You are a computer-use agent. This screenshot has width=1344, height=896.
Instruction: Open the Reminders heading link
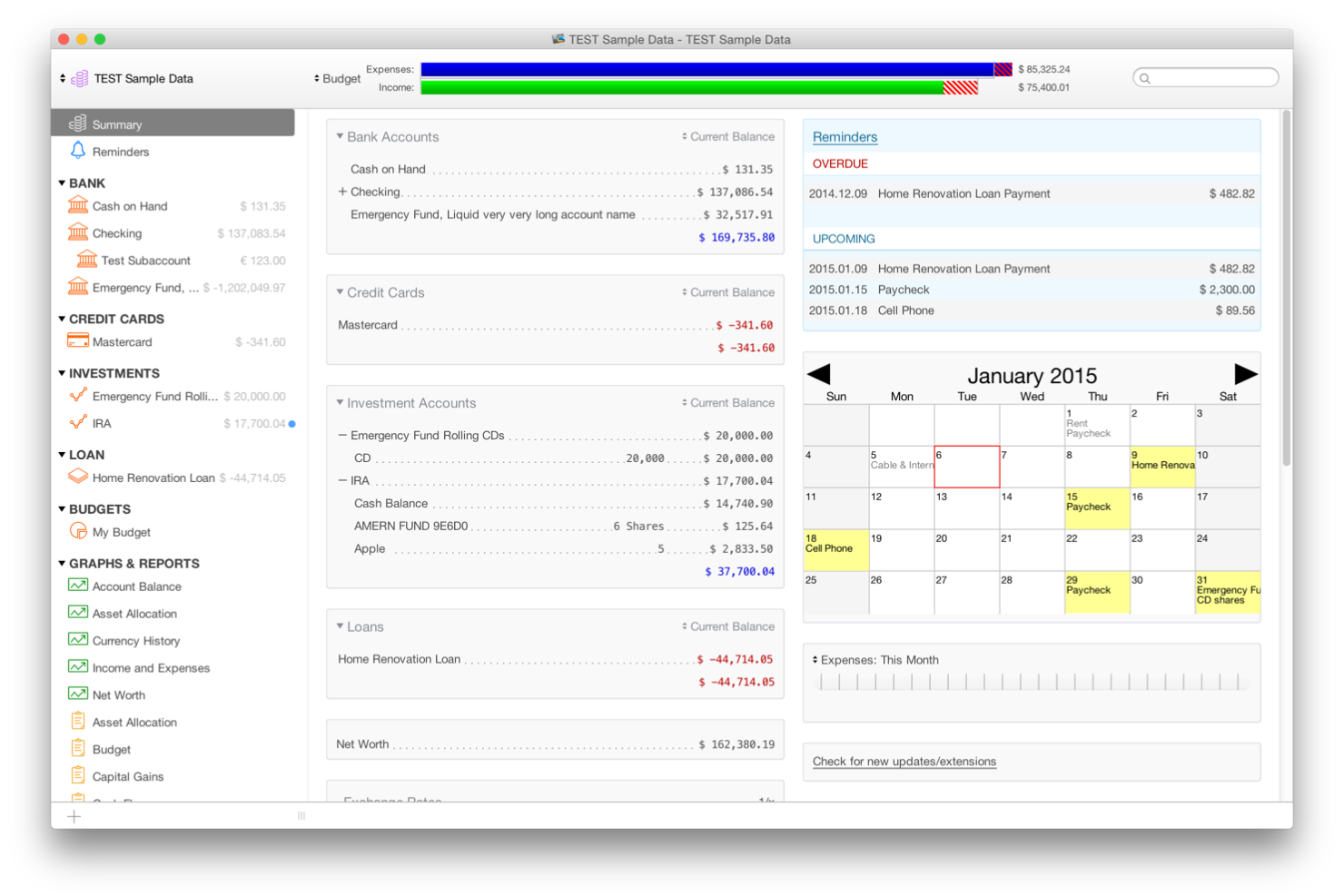tap(845, 137)
